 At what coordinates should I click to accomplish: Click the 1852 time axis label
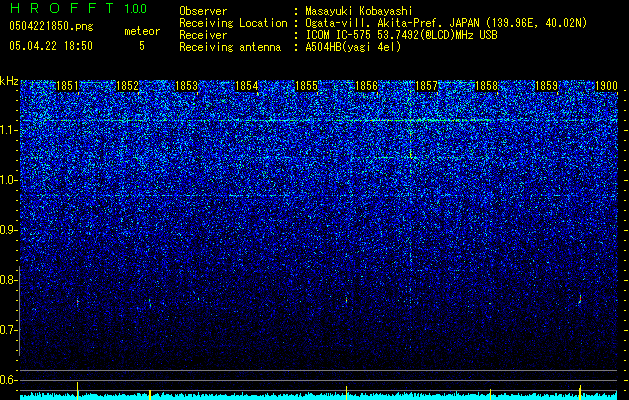coord(127,86)
